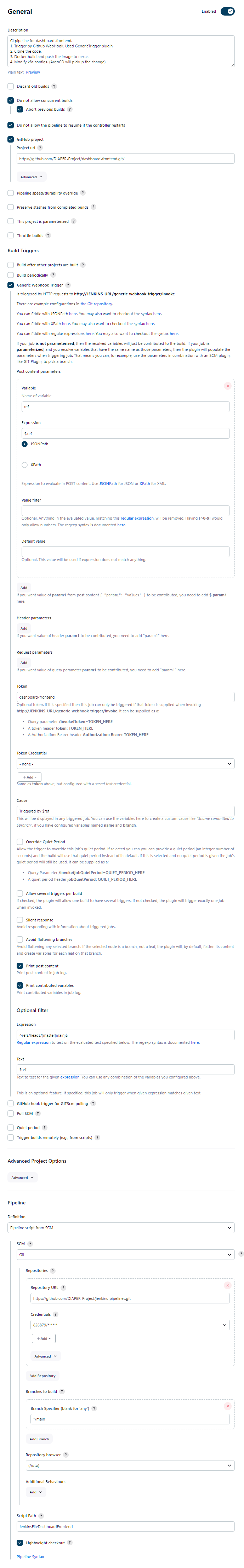This screenshot has height=1568, width=244.
Task: Expand Advanced under GitHub project url
Action: click(32, 177)
